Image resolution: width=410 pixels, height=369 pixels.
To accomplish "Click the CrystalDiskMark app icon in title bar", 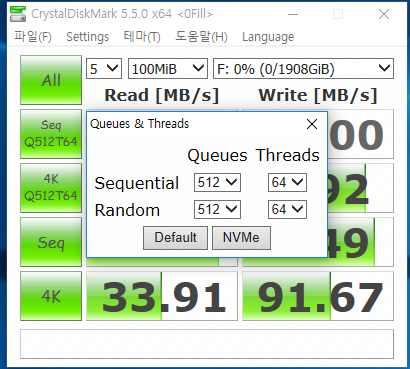I will (18, 14).
